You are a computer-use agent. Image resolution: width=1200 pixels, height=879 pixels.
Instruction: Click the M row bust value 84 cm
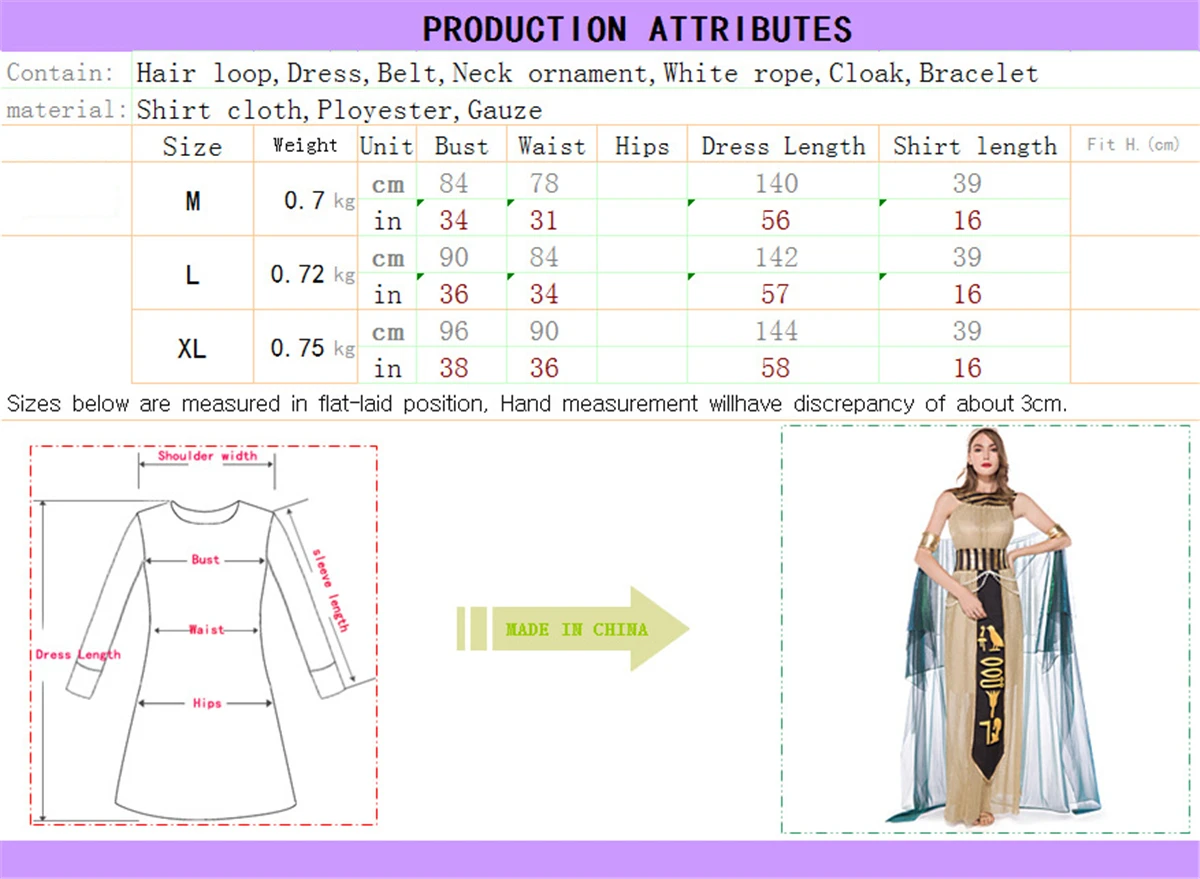453,184
